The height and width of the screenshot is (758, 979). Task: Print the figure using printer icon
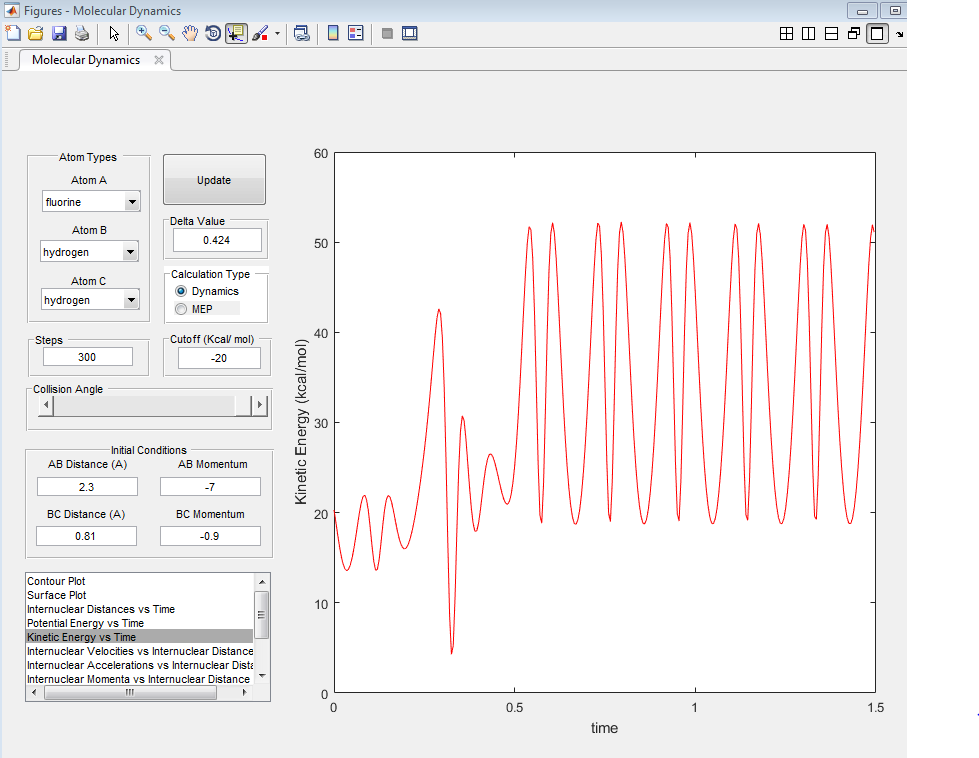pyautogui.click(x=82, y=33)
